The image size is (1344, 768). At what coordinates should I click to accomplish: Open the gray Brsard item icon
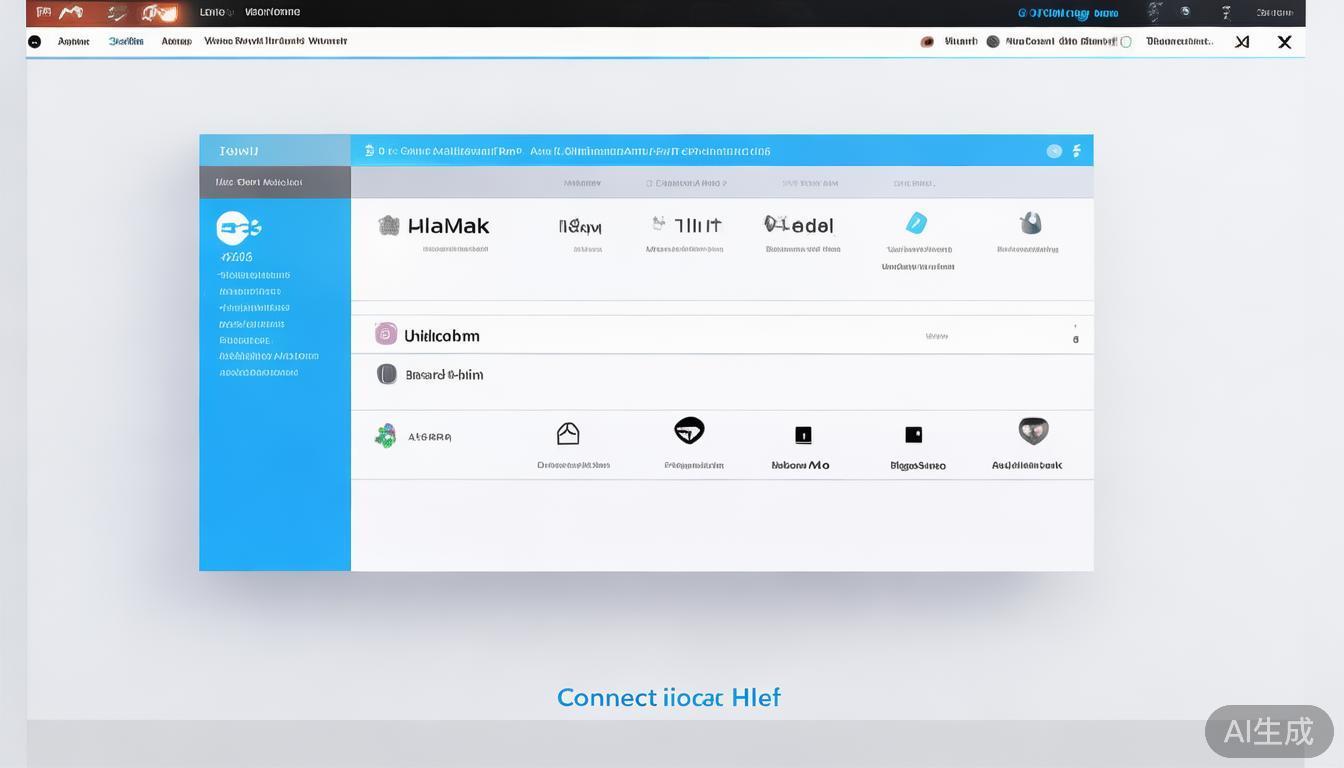(386, 374)
